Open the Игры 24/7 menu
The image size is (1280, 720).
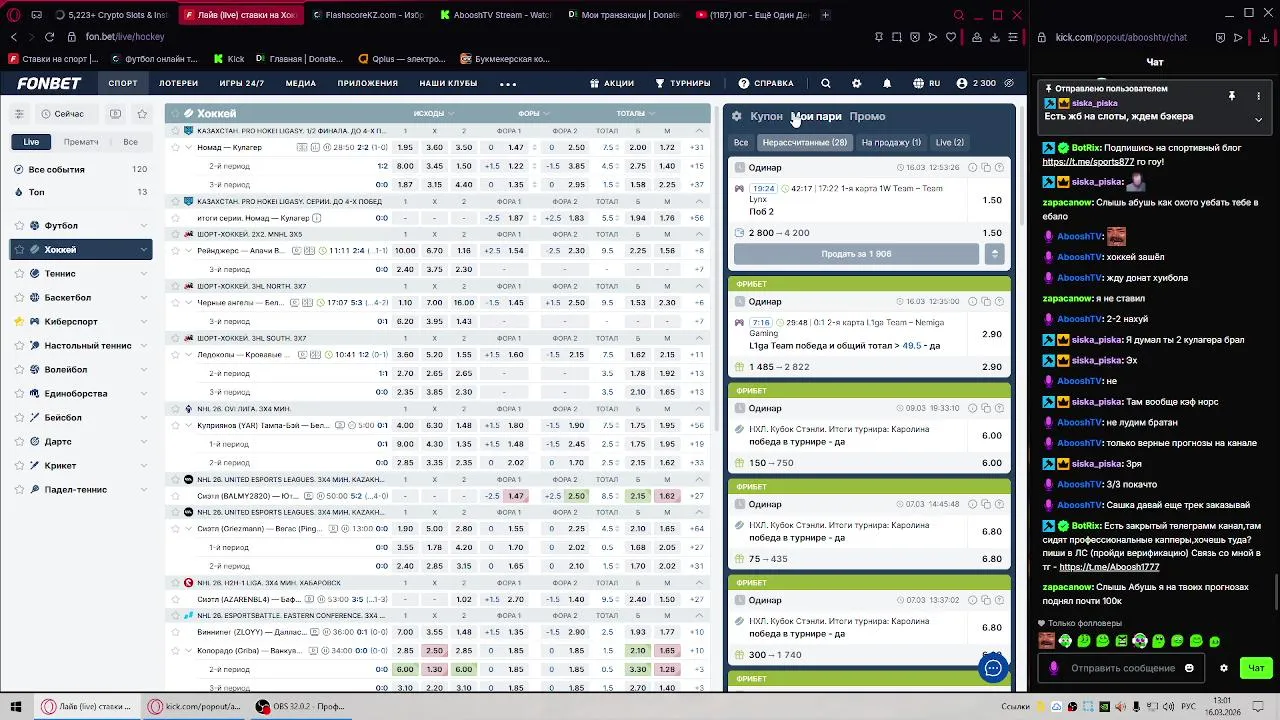[242, 83]
